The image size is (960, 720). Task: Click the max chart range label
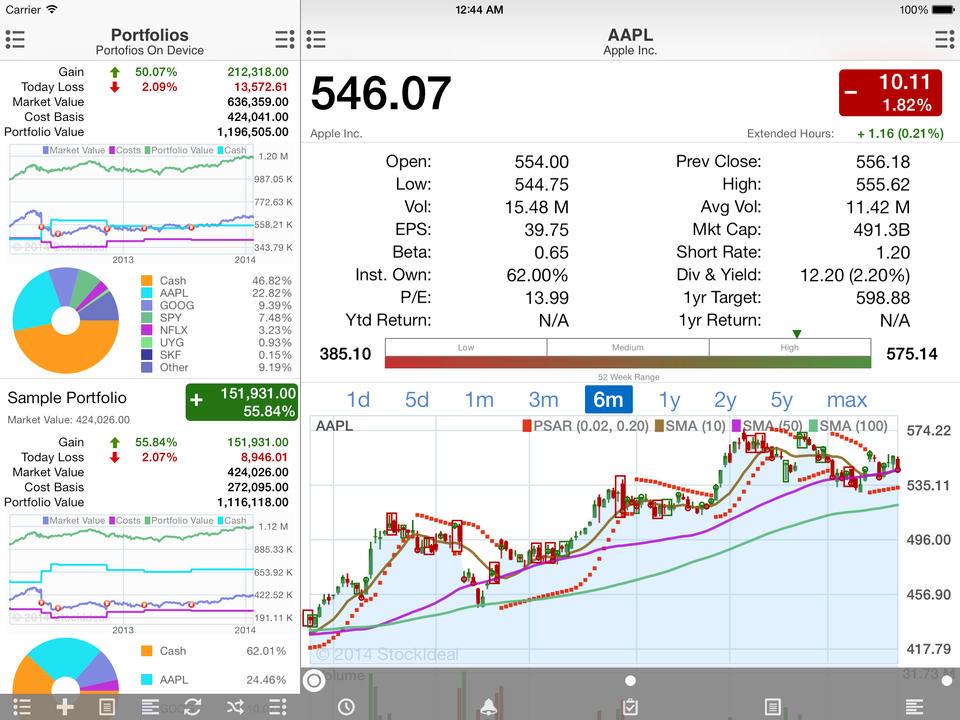(846, 399)
